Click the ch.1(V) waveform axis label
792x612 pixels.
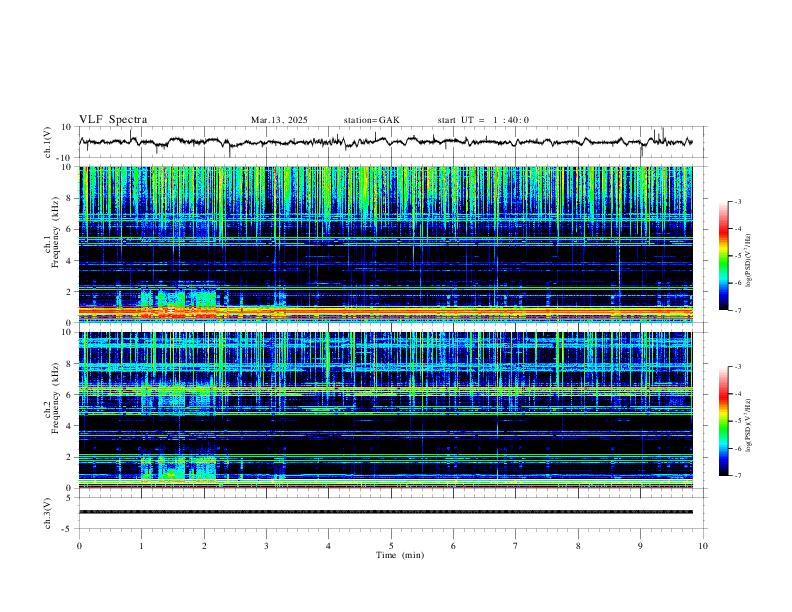point(48,142)
